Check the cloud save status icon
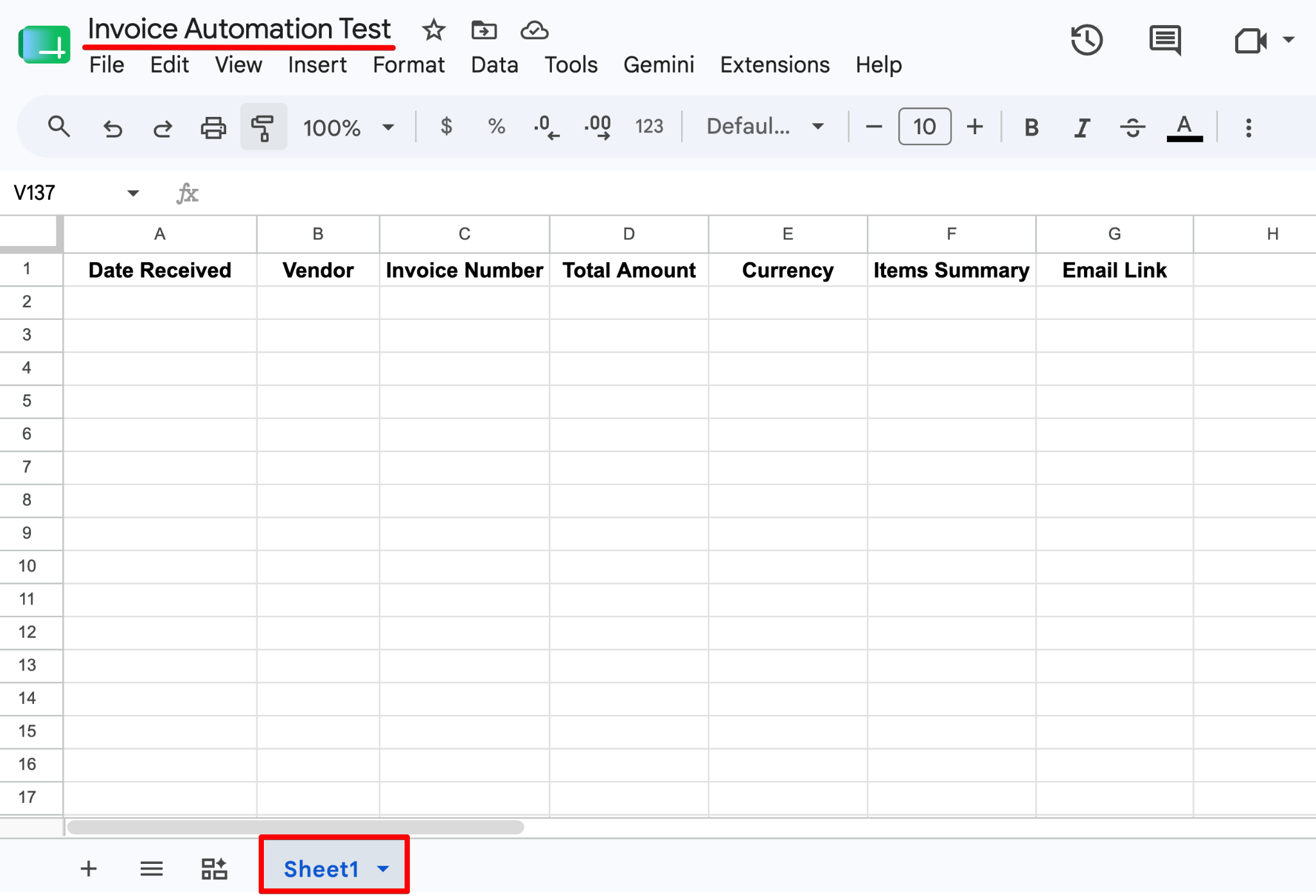The image size is (1316, 896). (534, 30)
